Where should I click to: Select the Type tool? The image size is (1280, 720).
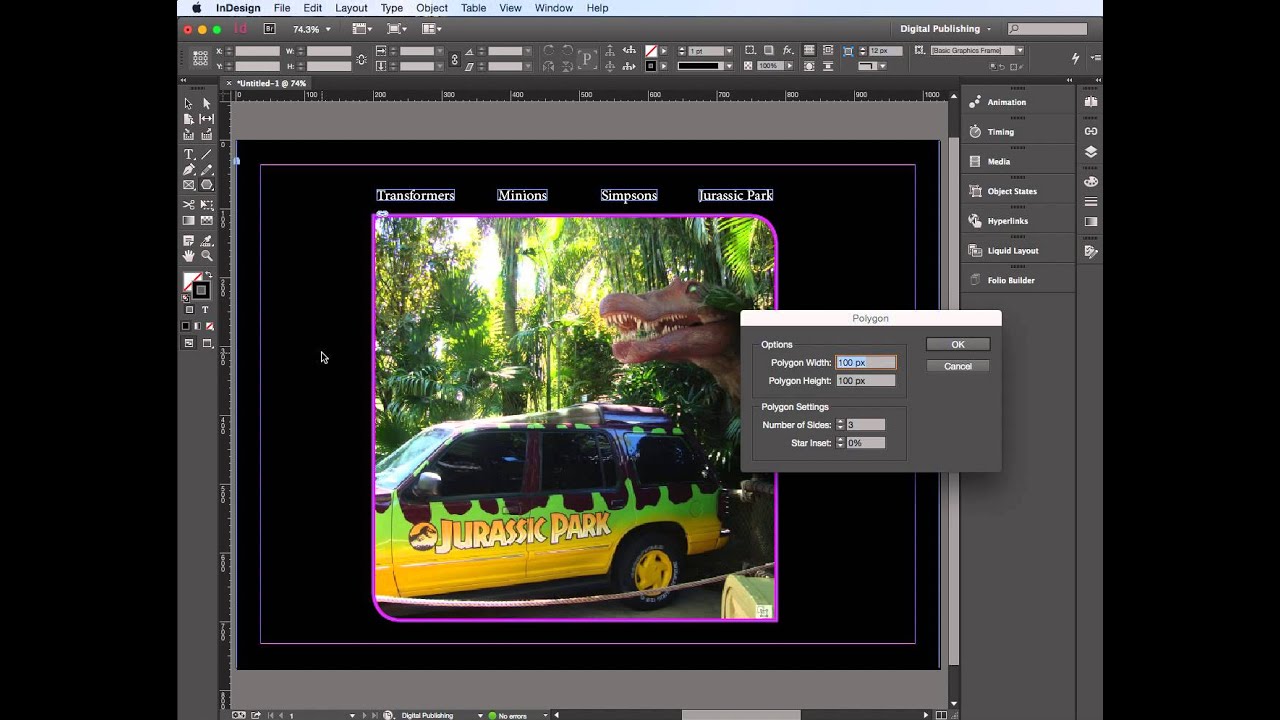coord(188,154)
